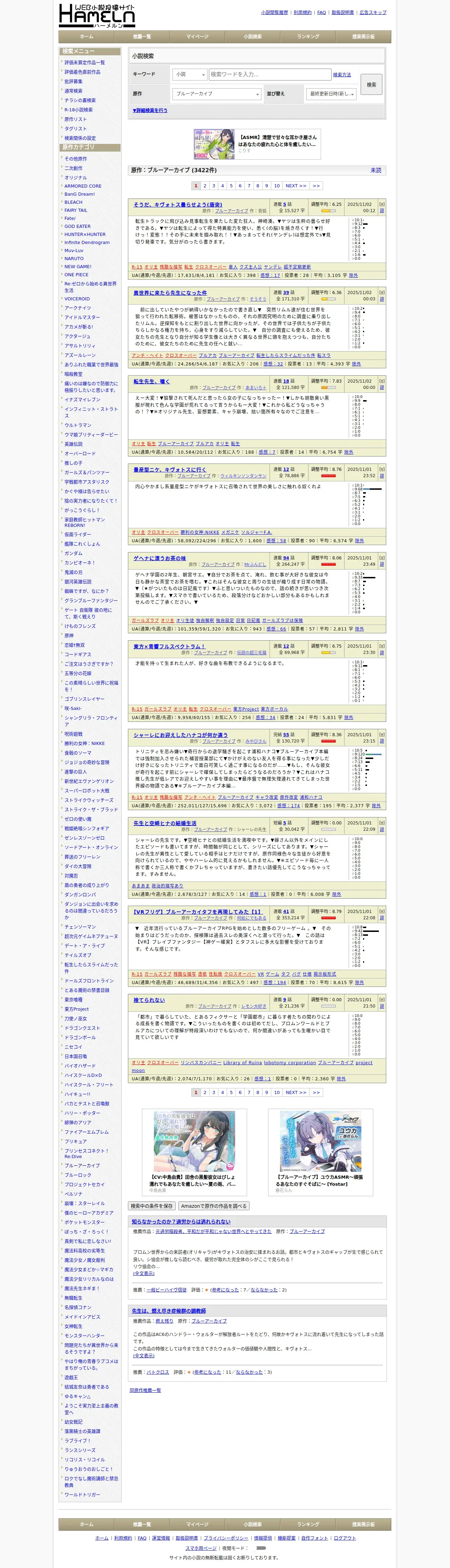Click the 検索ワード input field
Viewport: 450px width, 1568px height.
coord(270,74)
